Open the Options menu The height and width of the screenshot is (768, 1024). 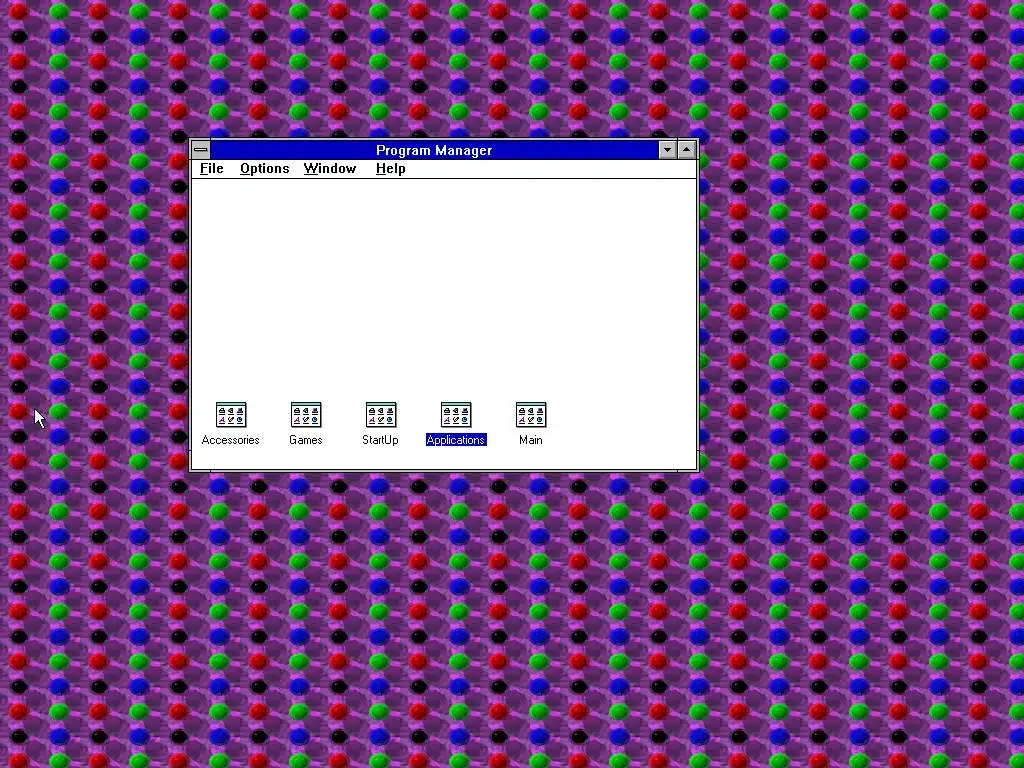pos(264,168)
